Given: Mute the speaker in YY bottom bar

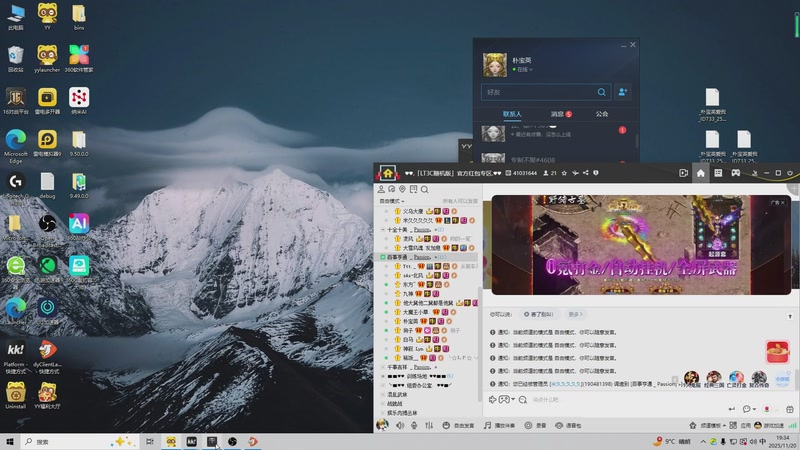Looking at the screenshot, I should [401, 425].
